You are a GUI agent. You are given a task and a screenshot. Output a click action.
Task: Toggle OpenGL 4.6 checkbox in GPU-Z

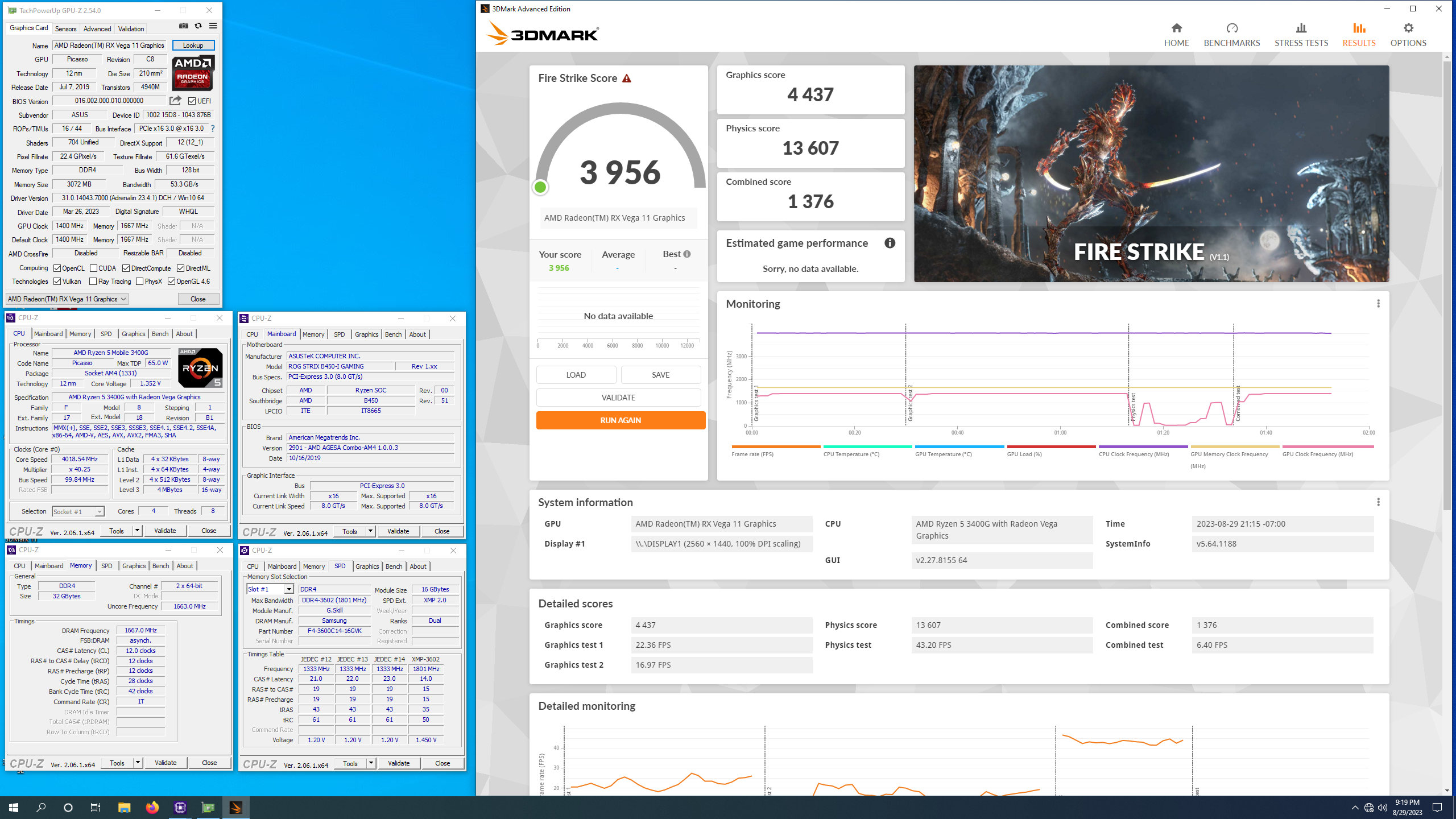(171, 282)
